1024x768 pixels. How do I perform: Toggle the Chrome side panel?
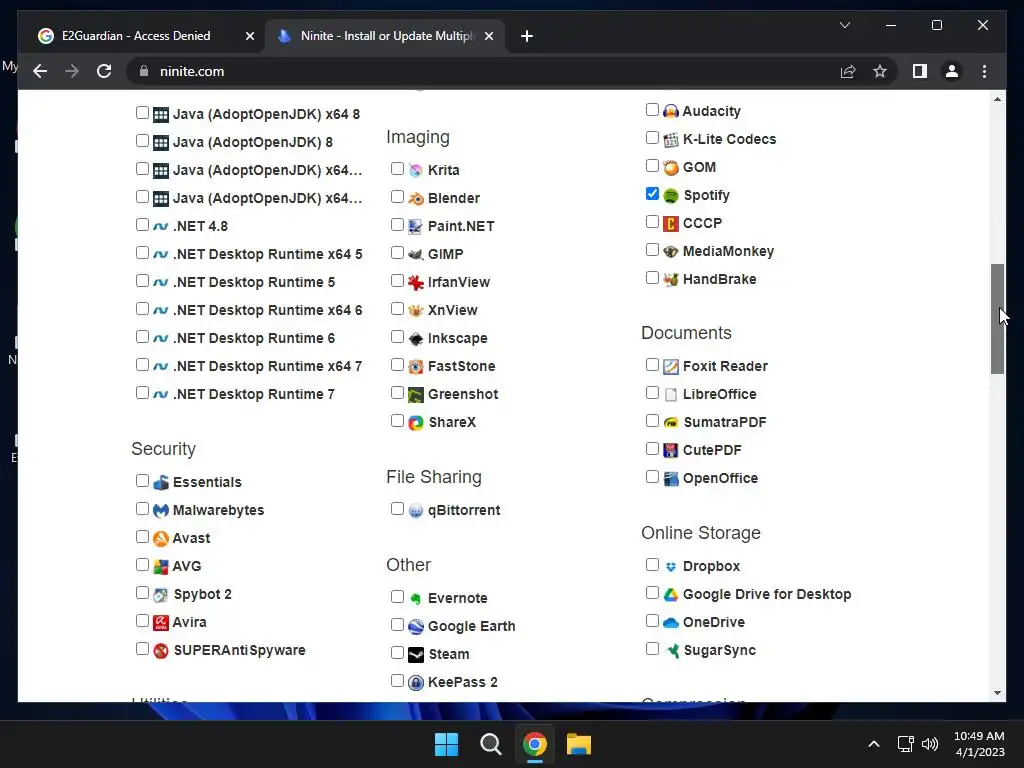920,71
